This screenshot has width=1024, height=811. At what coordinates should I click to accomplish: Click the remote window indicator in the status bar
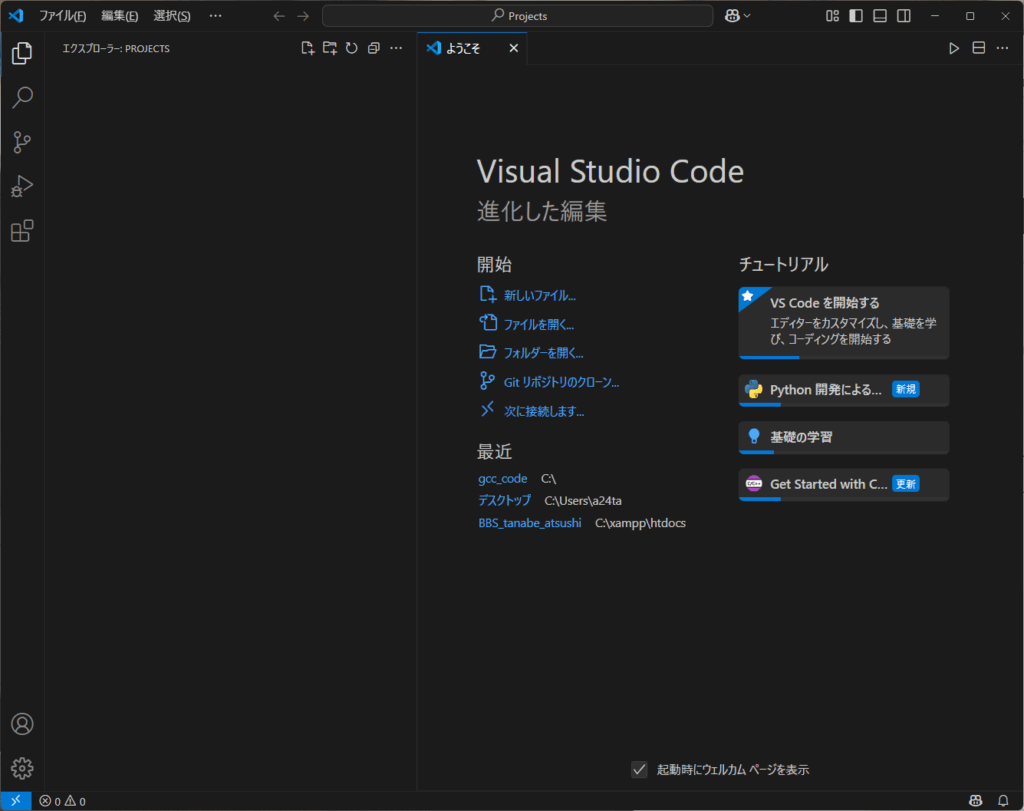(x=16, y=801)
